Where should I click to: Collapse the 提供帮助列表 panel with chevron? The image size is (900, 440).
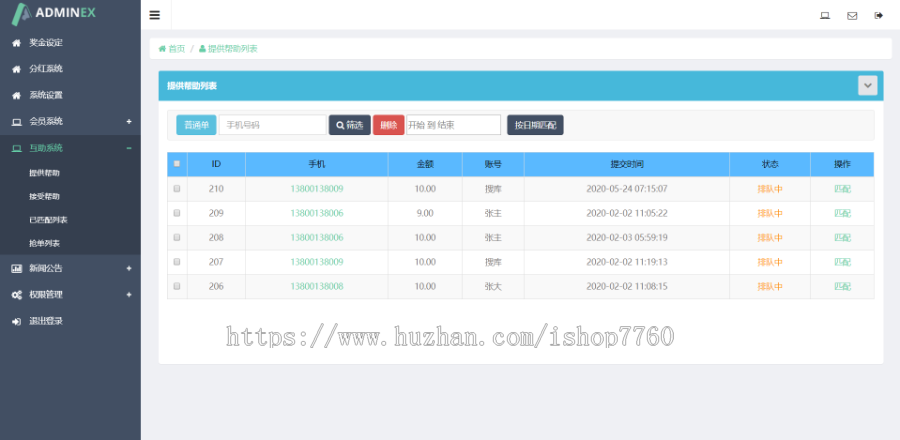pos(867,85)
